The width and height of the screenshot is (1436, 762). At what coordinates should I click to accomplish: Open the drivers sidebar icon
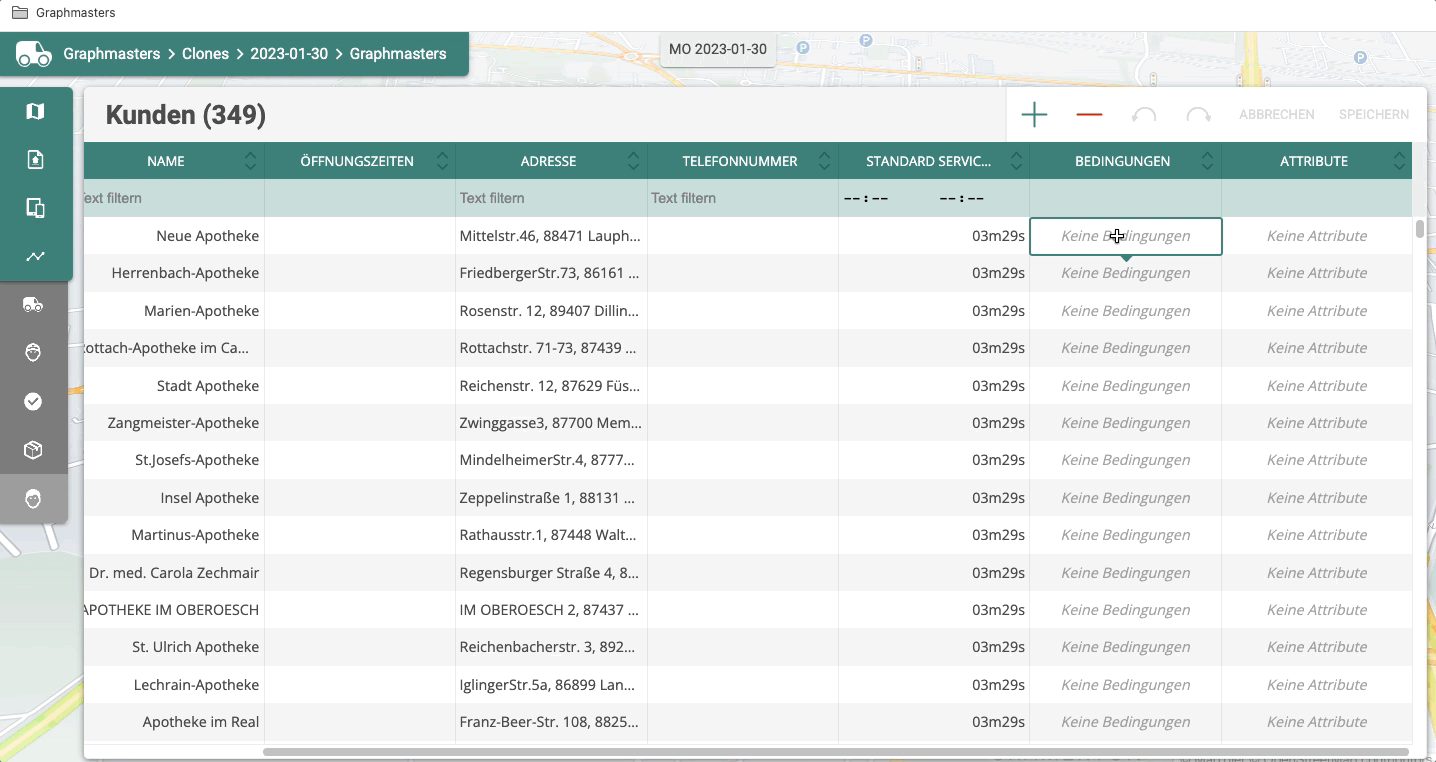(33, 352)
